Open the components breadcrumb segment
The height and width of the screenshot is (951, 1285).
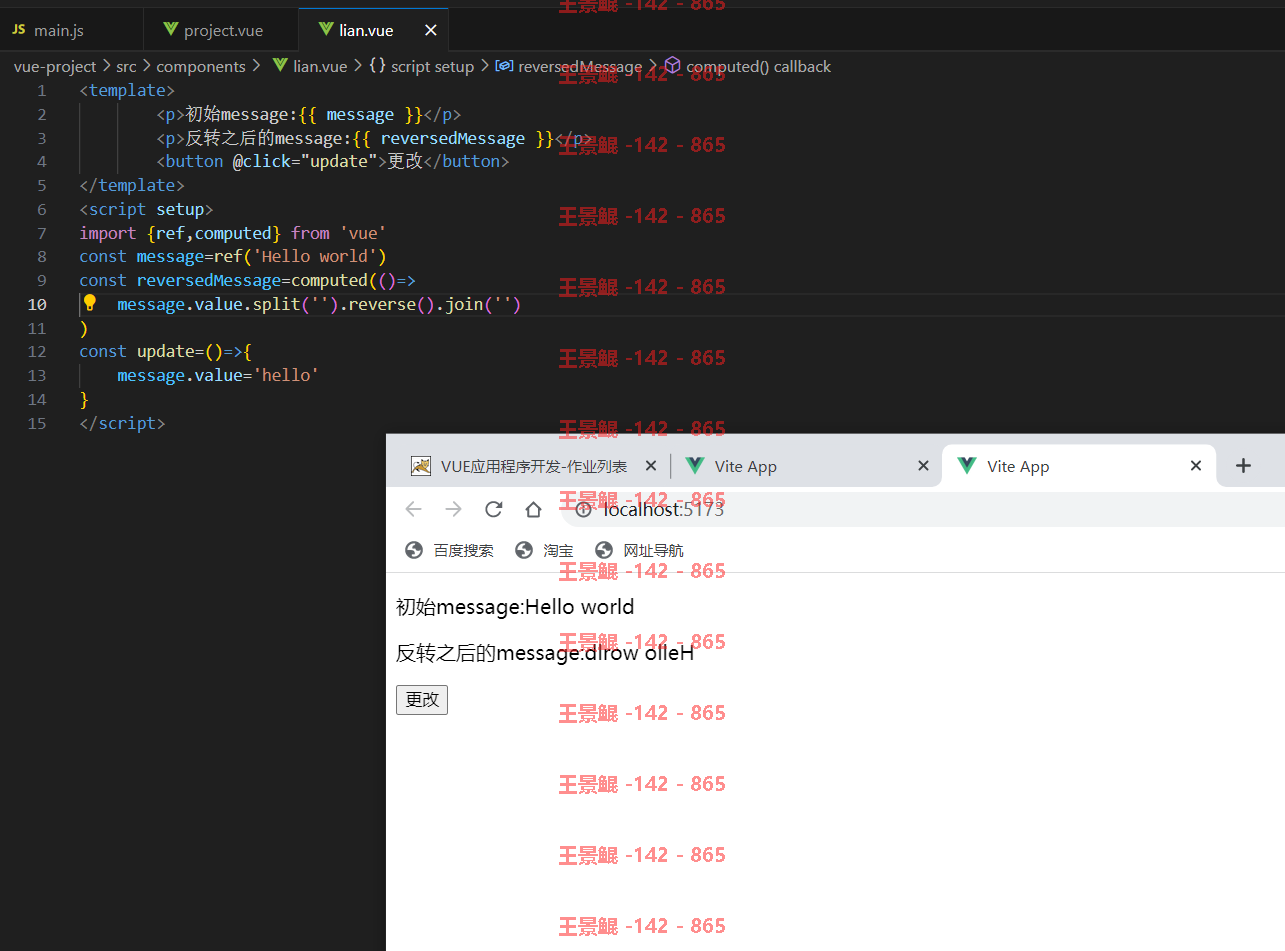[x=201, y=66]
